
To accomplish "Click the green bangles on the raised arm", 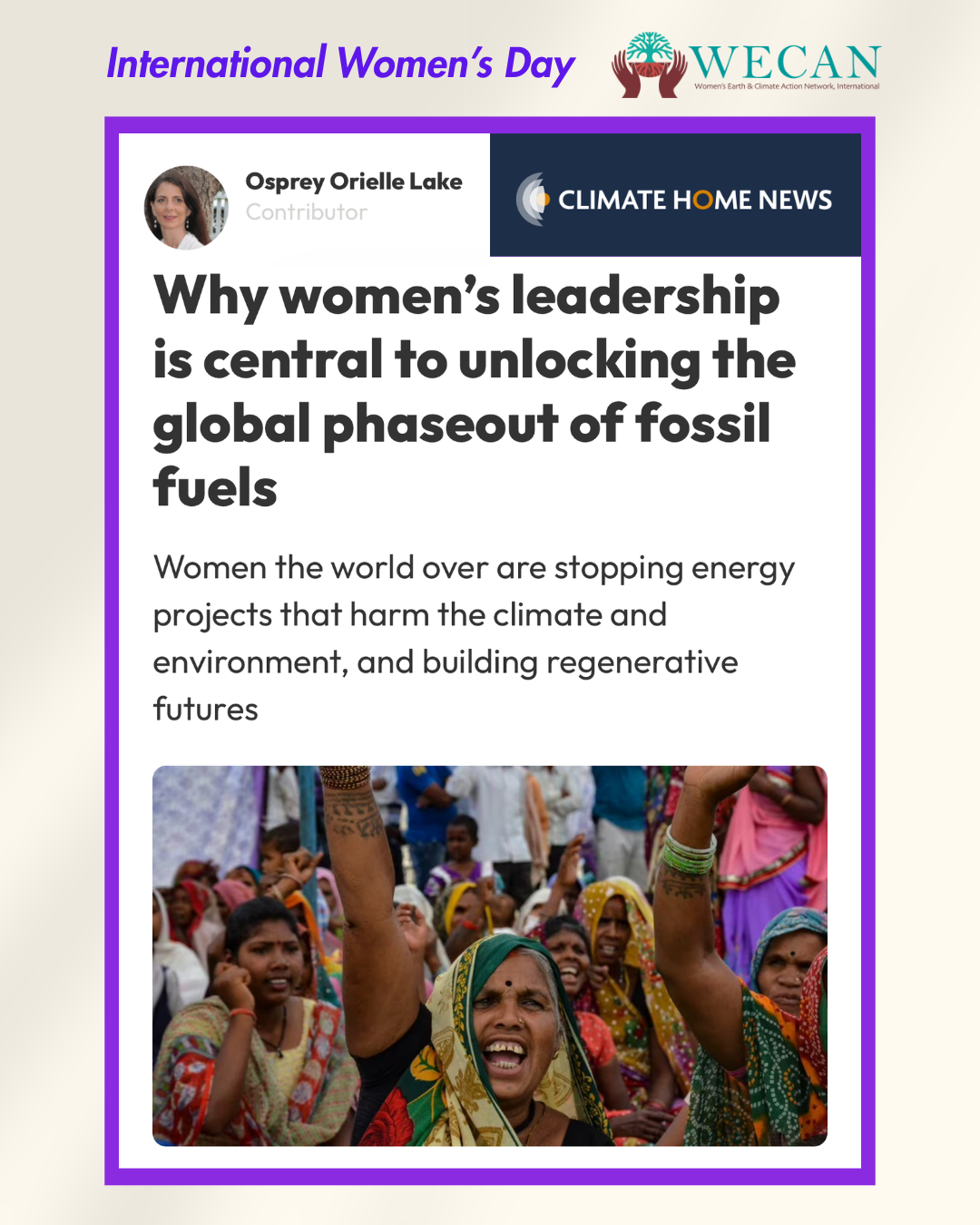I will (689, 853).
